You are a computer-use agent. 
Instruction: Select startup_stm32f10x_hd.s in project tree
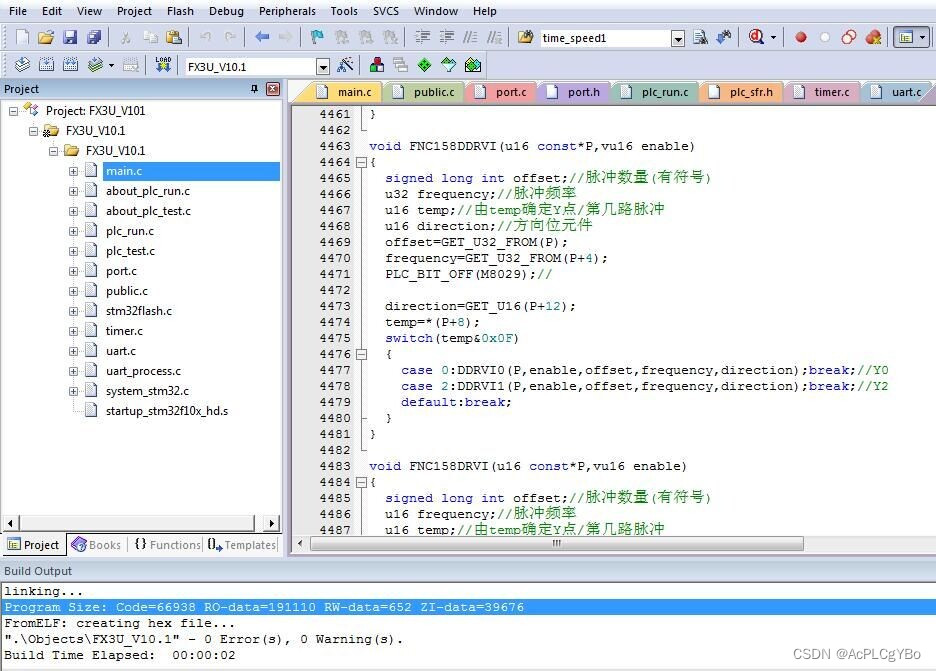coord(167,411)
